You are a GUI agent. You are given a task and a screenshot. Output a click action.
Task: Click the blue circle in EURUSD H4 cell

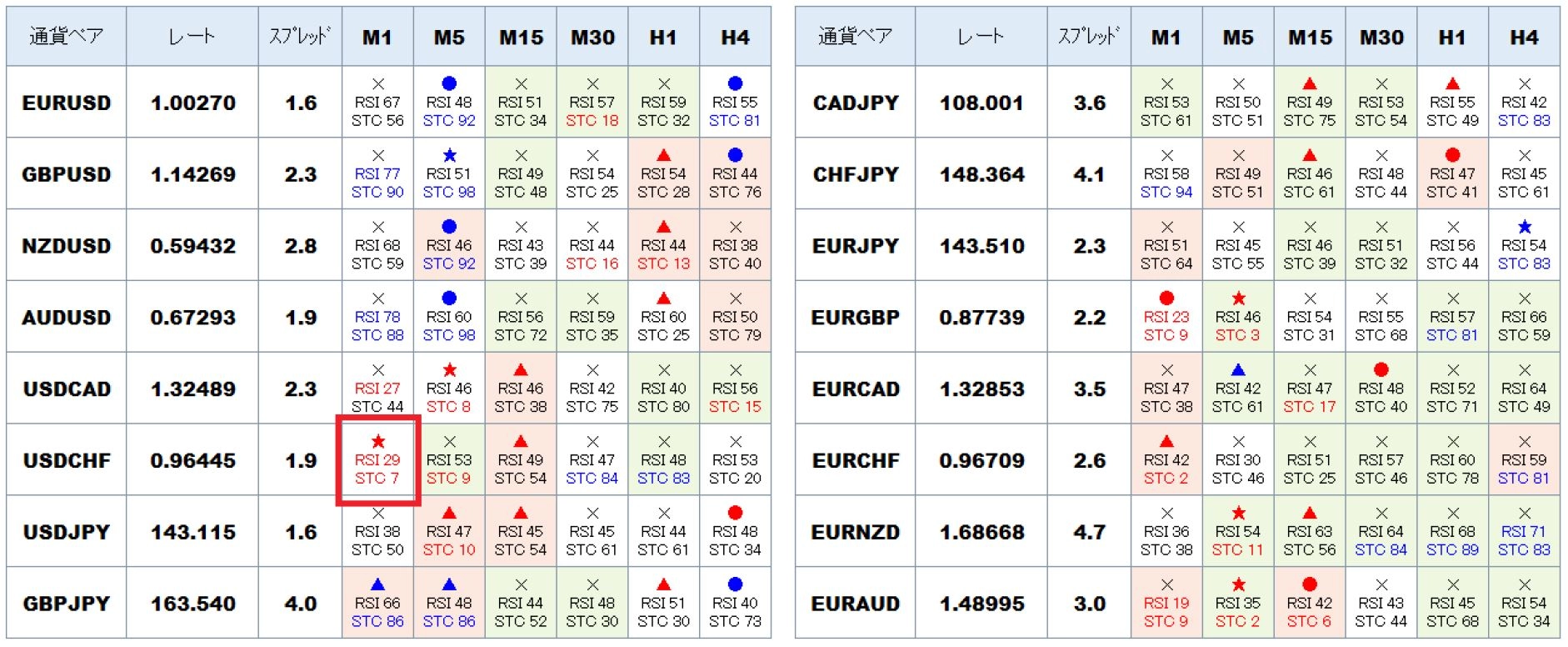(735, 83)
